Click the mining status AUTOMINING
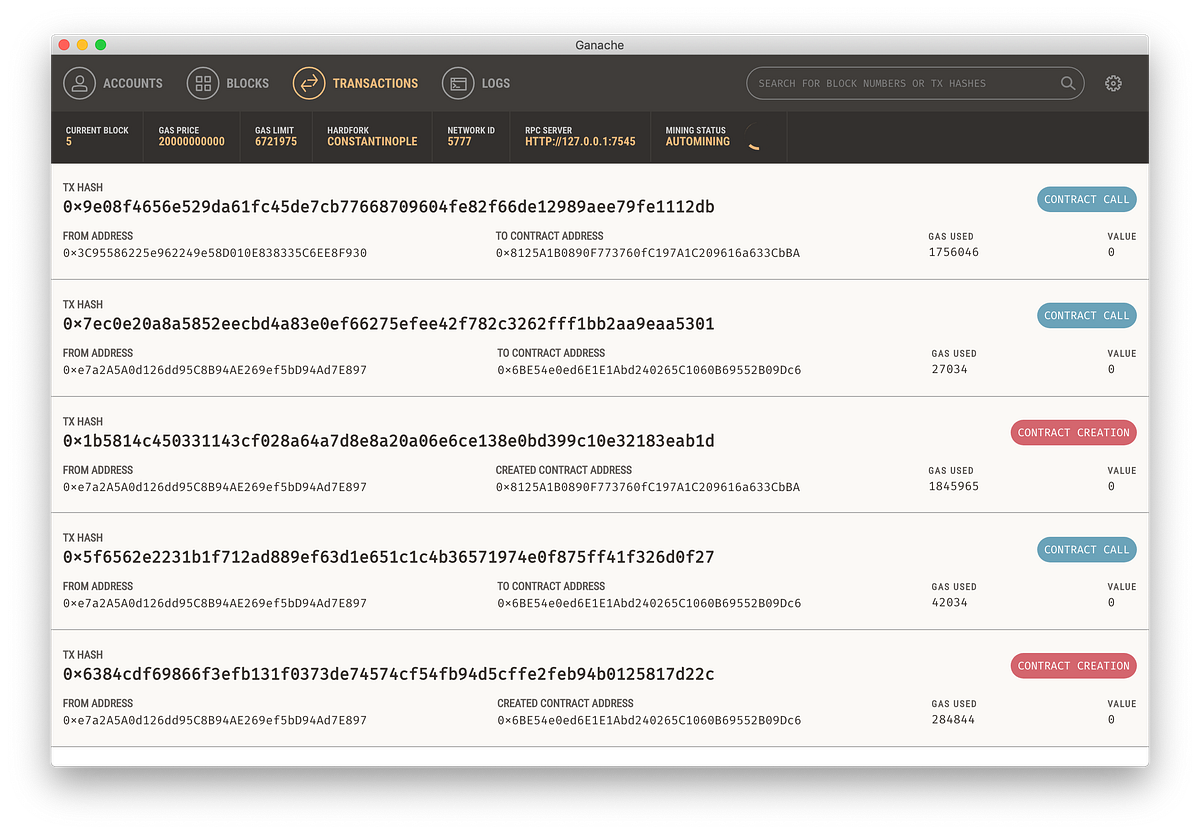This screenshot has height=834, width=1200. coord(698,142)
